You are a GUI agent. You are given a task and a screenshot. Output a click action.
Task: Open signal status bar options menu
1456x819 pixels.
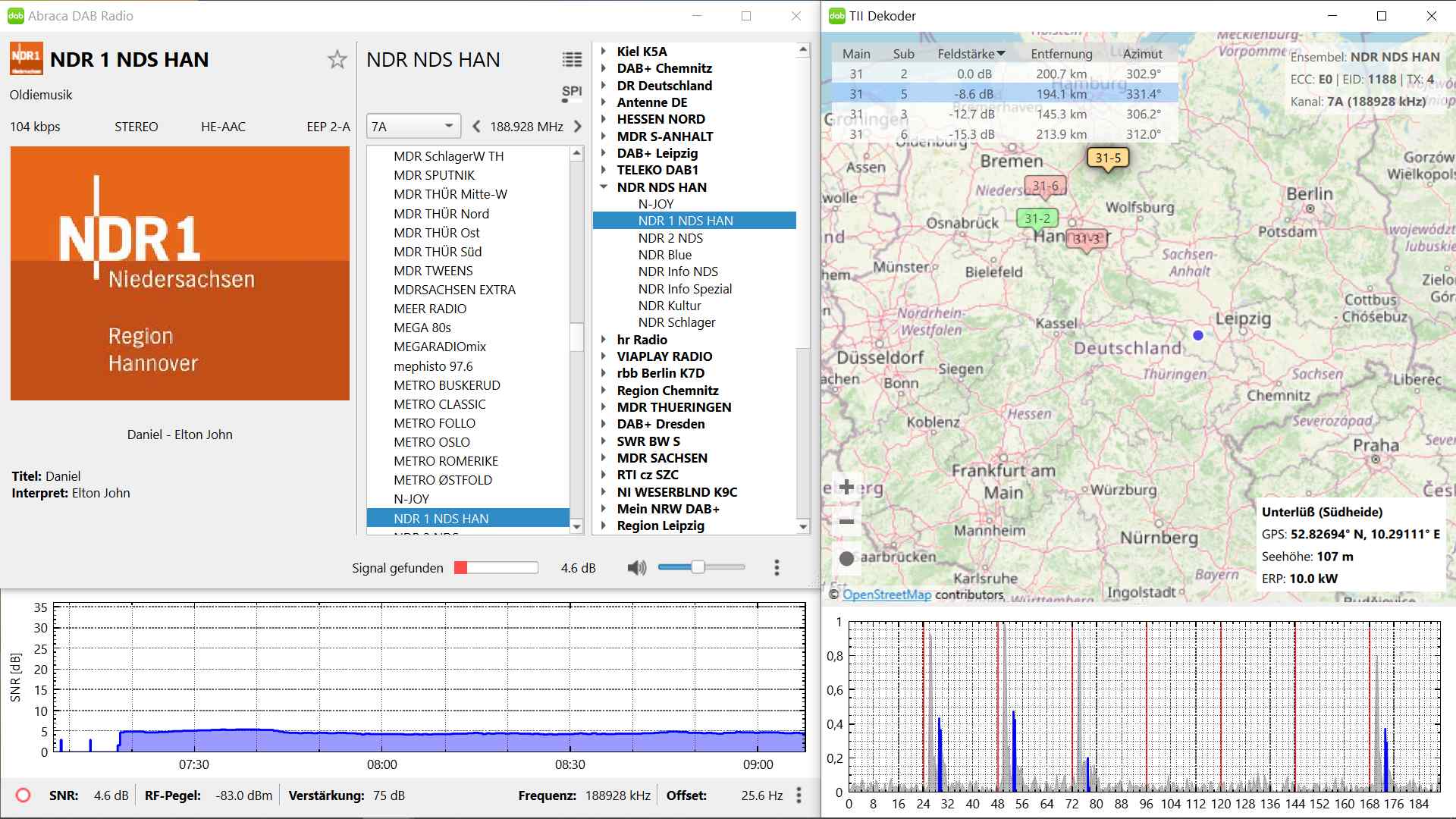pyautogui.click(x=799, y=795)
